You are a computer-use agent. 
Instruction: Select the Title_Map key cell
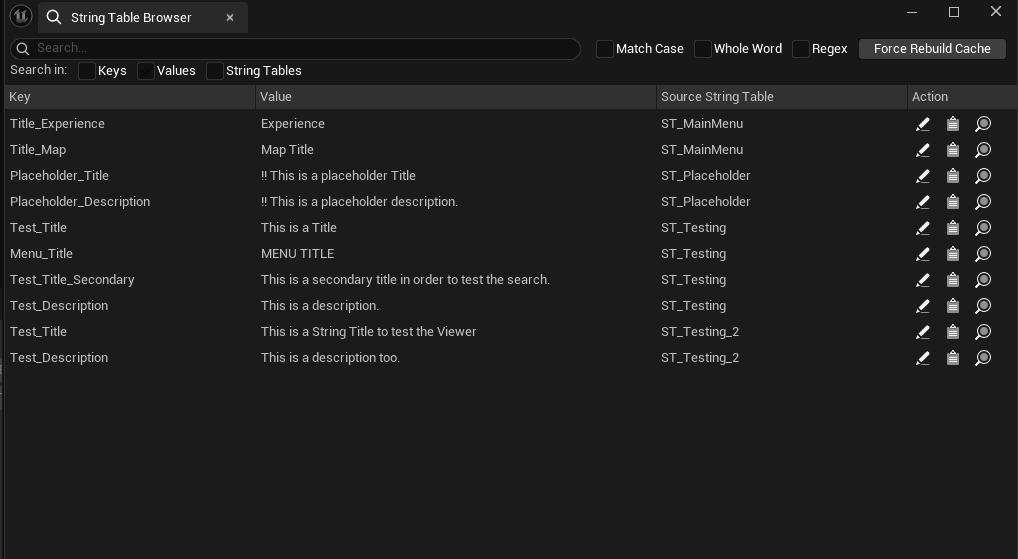point(38,150)
